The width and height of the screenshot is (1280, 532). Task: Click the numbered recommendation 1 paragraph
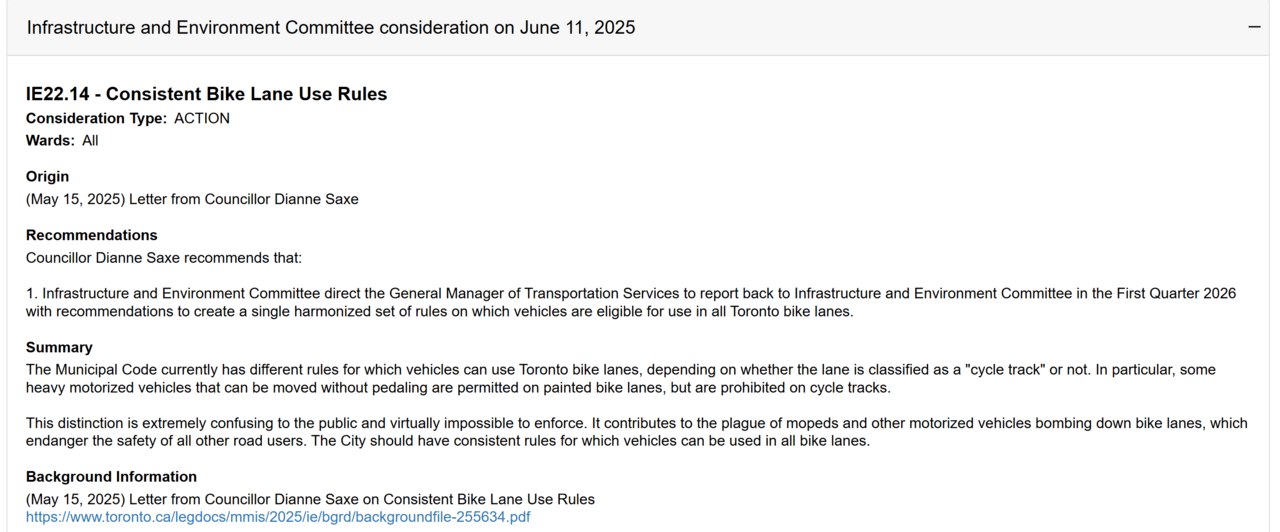pos(630,302)
